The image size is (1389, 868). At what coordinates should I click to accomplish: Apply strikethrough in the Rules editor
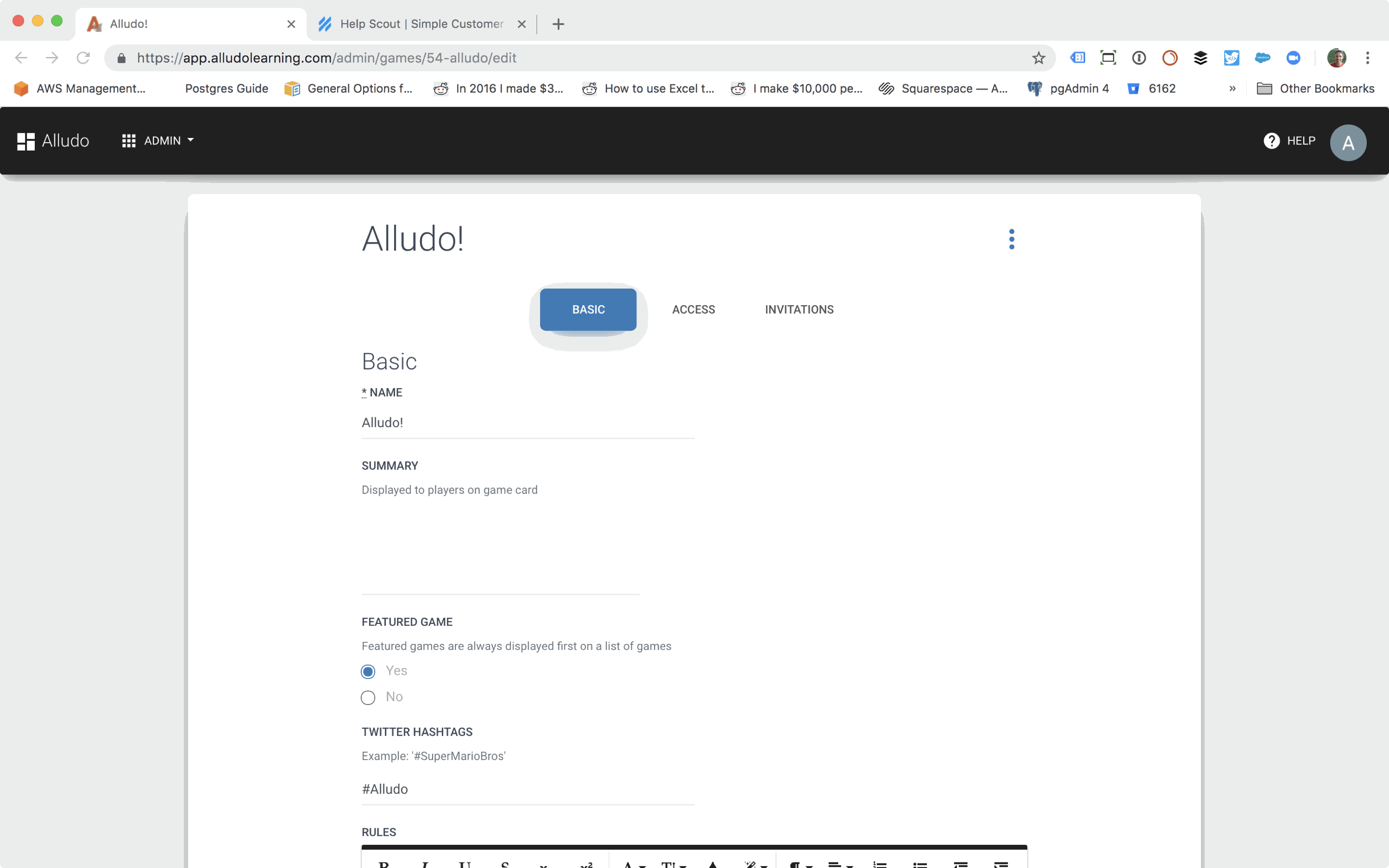(x=505, y=864)
